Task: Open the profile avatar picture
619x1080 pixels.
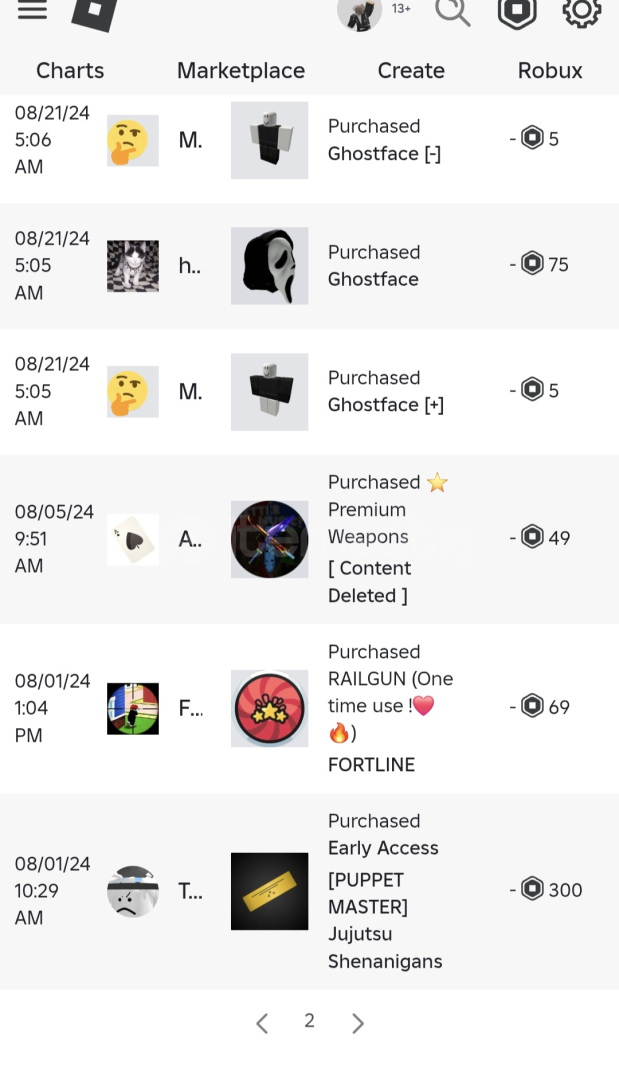Action: coord(359,13)
